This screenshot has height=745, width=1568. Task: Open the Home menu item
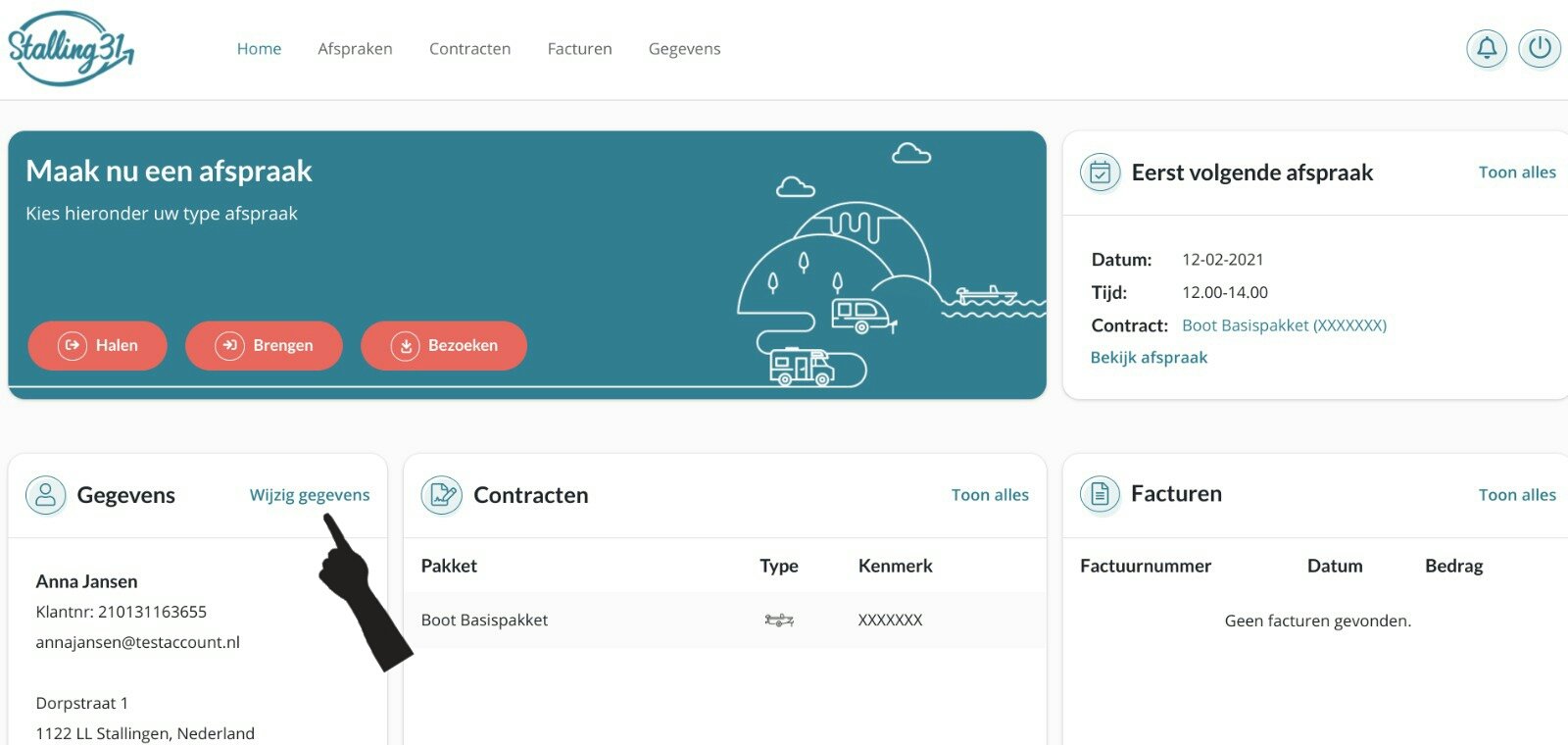pos(259,49)
